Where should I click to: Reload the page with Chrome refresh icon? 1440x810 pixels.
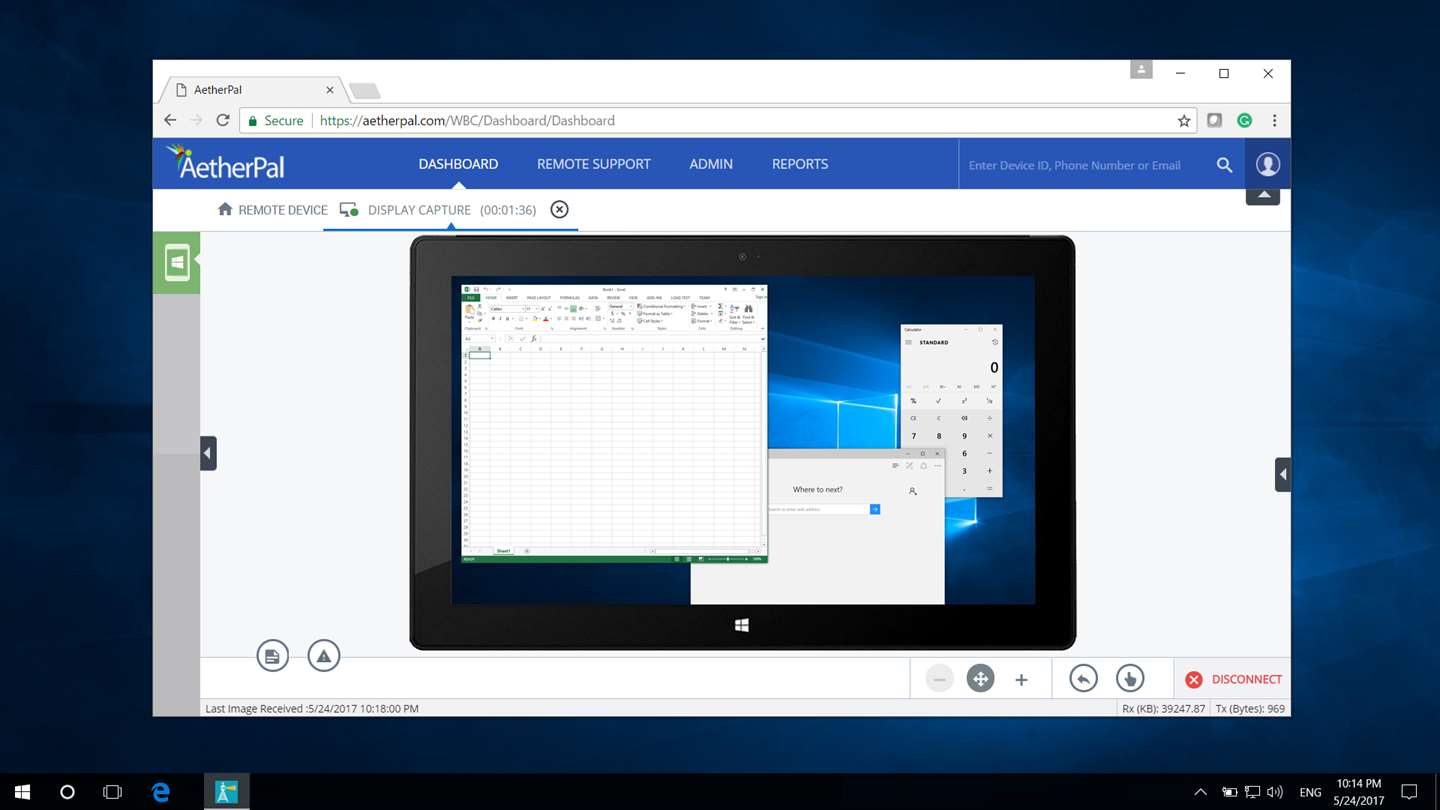223,120
